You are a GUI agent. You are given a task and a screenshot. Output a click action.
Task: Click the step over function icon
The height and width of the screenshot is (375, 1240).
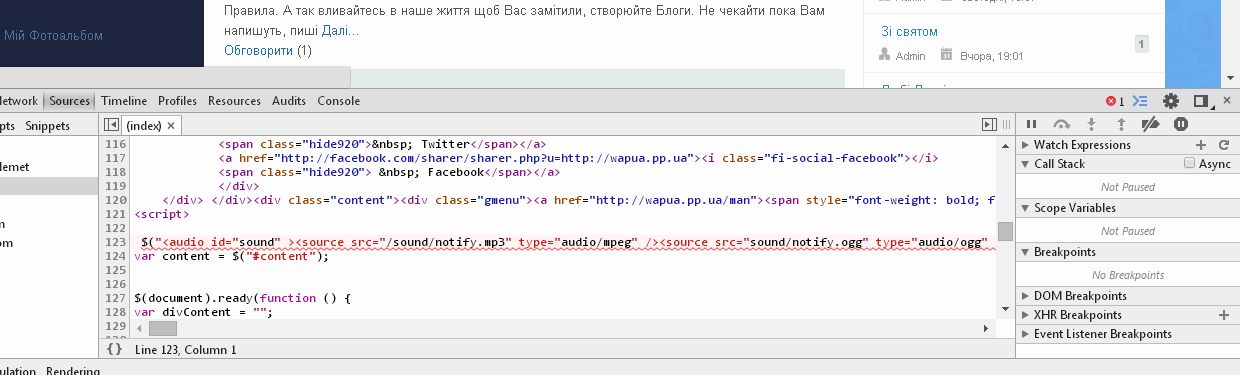(x=1062, y=124)
